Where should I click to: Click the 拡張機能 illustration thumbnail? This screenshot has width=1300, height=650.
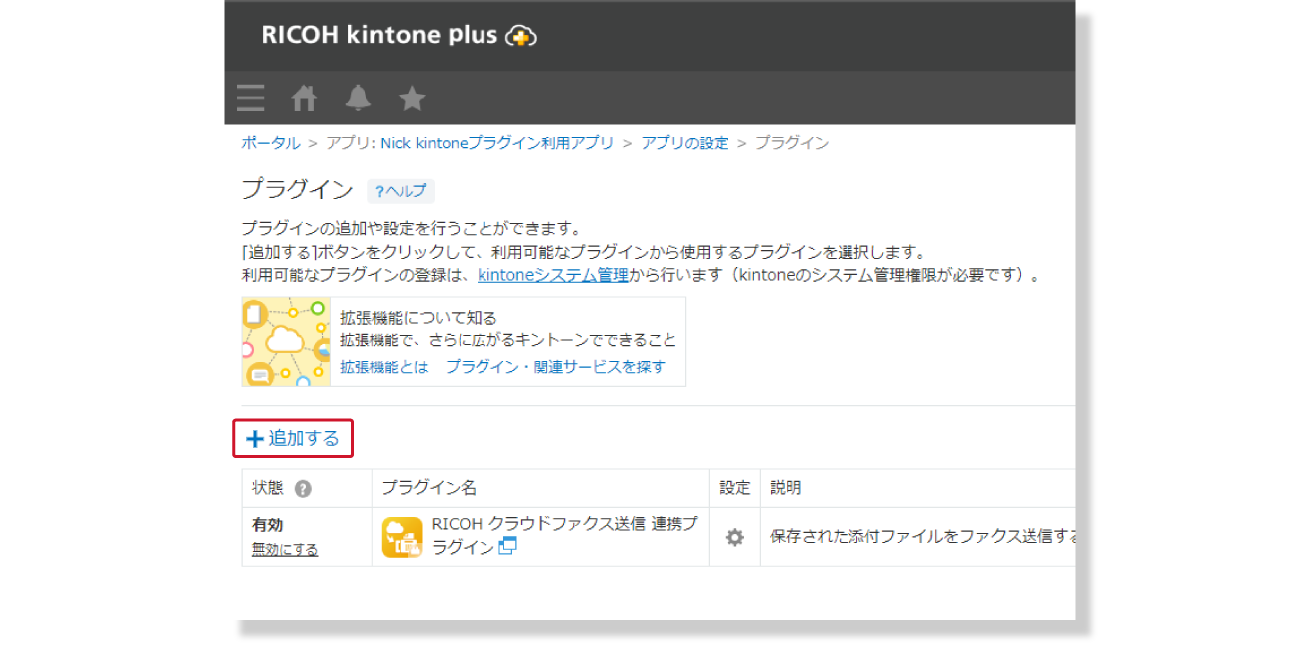point(286,341)
